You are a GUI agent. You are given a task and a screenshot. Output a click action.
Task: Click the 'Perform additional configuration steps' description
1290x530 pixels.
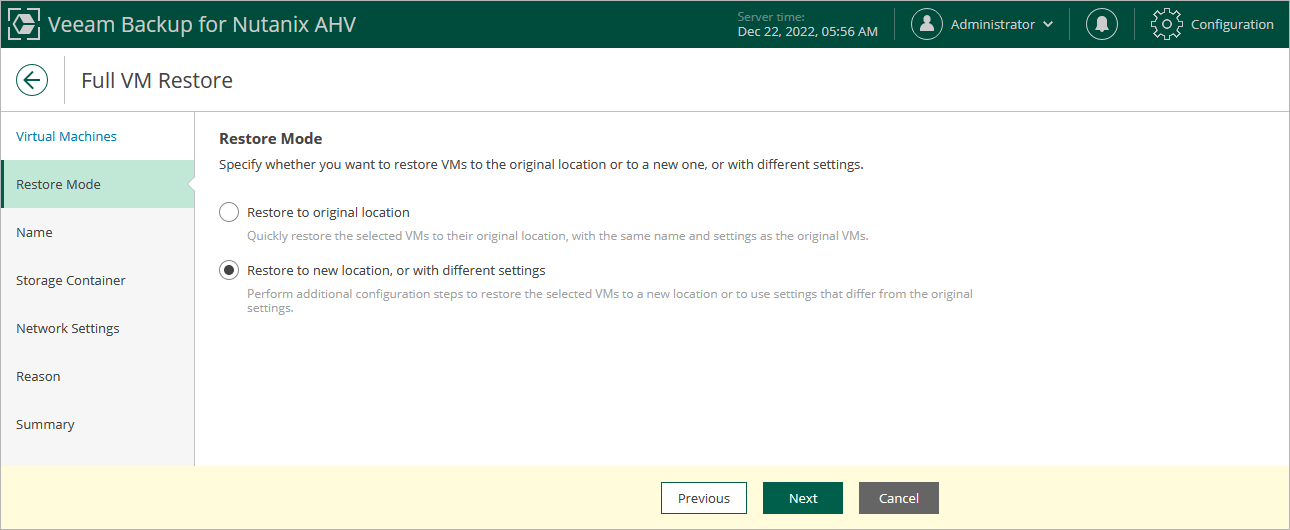(610, 301)
